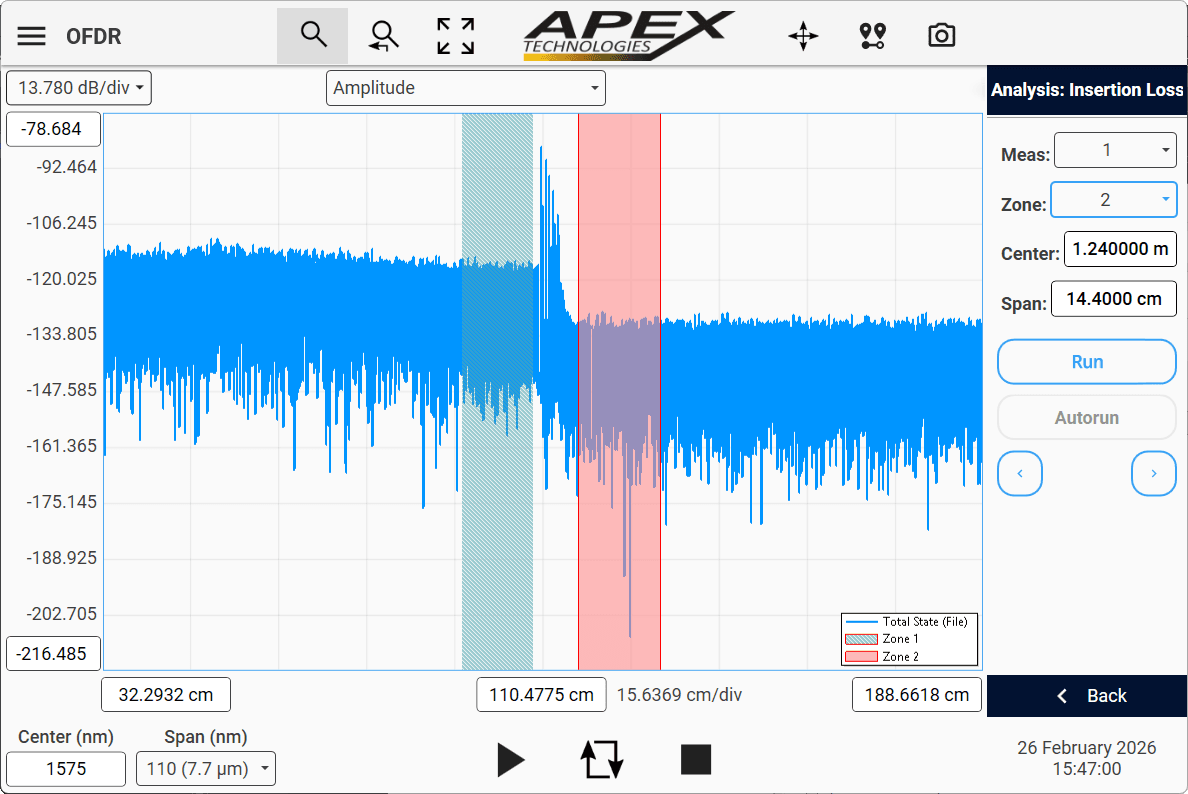1188x794 pixels.
Task: Open the 13.780 dB/div scale dropdown
Action: click(79, 88)
